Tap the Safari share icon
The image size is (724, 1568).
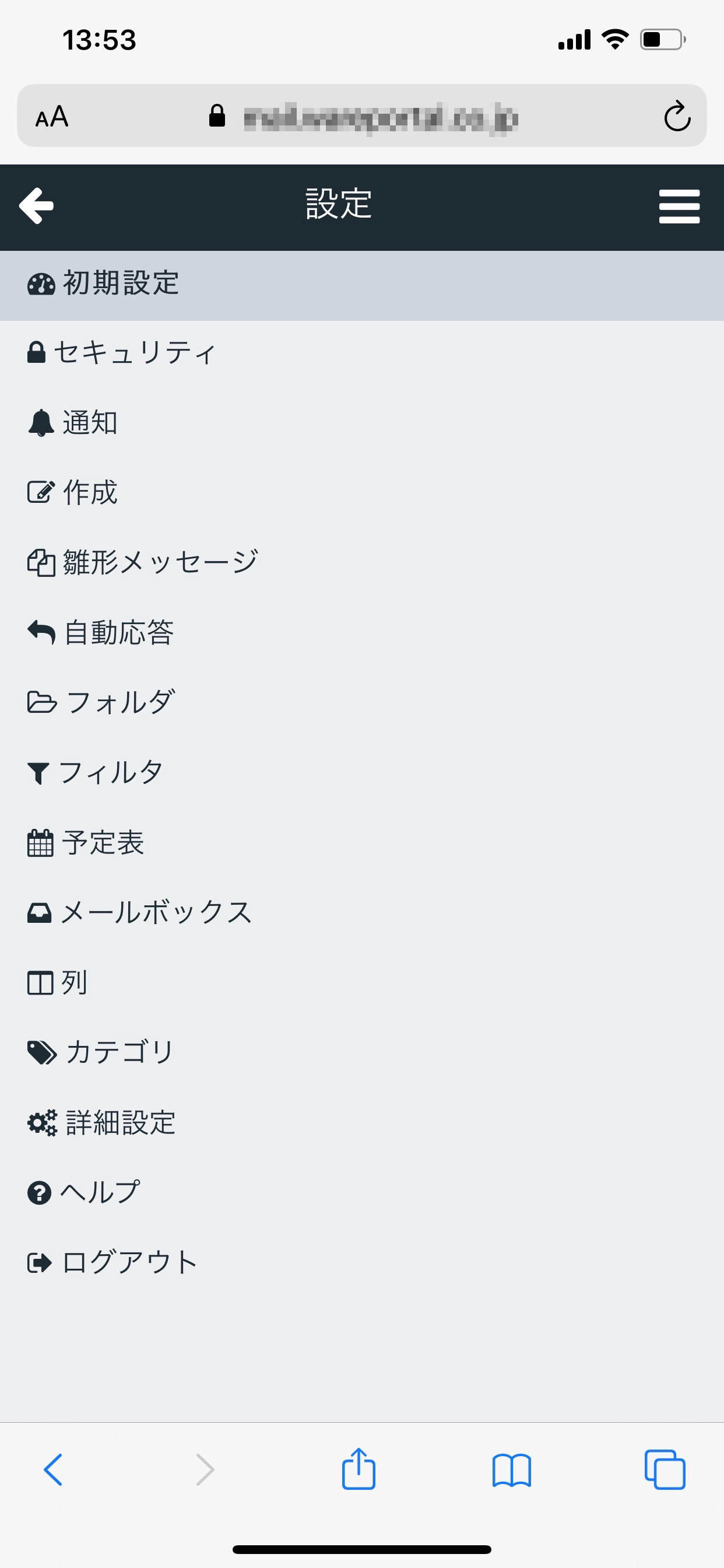pos(359,1469)
